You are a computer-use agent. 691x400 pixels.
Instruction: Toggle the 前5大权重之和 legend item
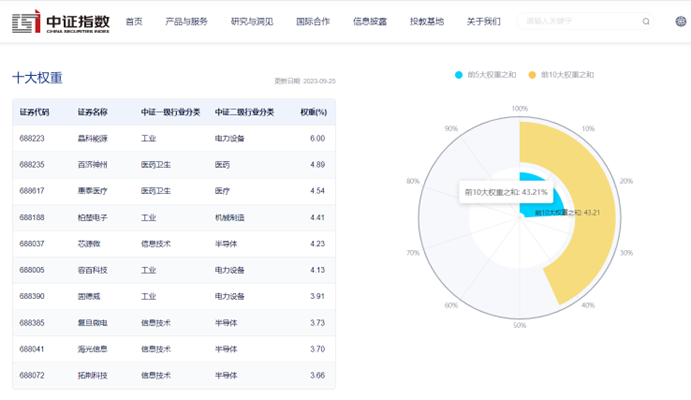(x=485, y=75)
